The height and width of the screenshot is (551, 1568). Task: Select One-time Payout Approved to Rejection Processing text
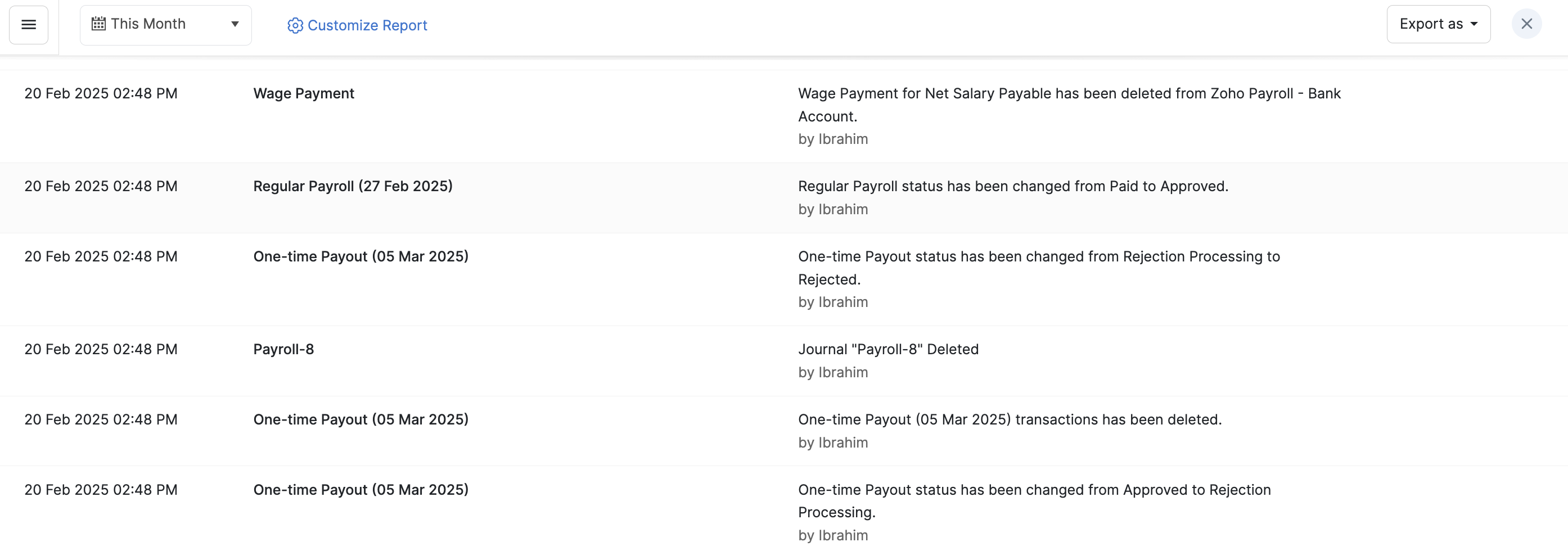point(1034,500)
